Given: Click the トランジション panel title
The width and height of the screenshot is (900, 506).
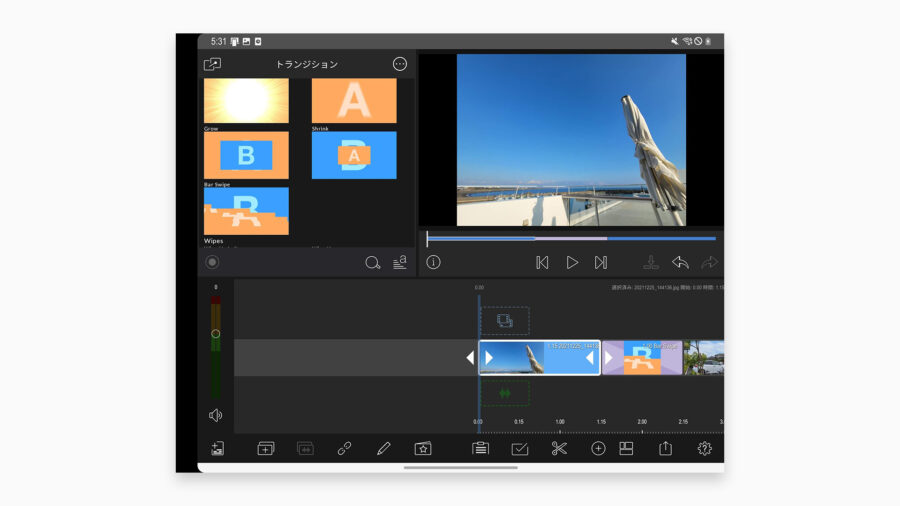Looking at the screenshot, I should coord(307,64).
